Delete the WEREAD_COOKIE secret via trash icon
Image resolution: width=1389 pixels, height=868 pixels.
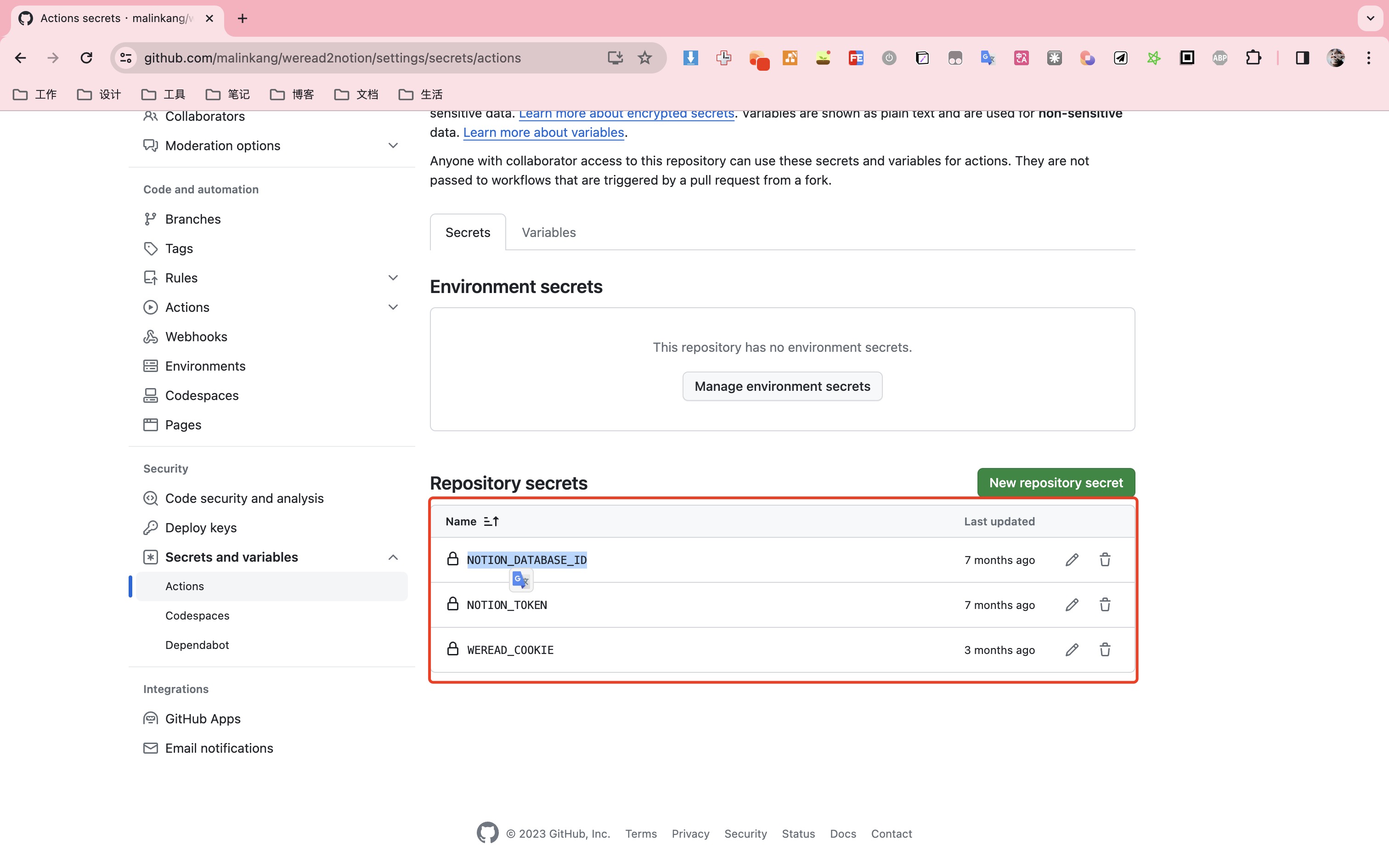[x=1105, y=650]
